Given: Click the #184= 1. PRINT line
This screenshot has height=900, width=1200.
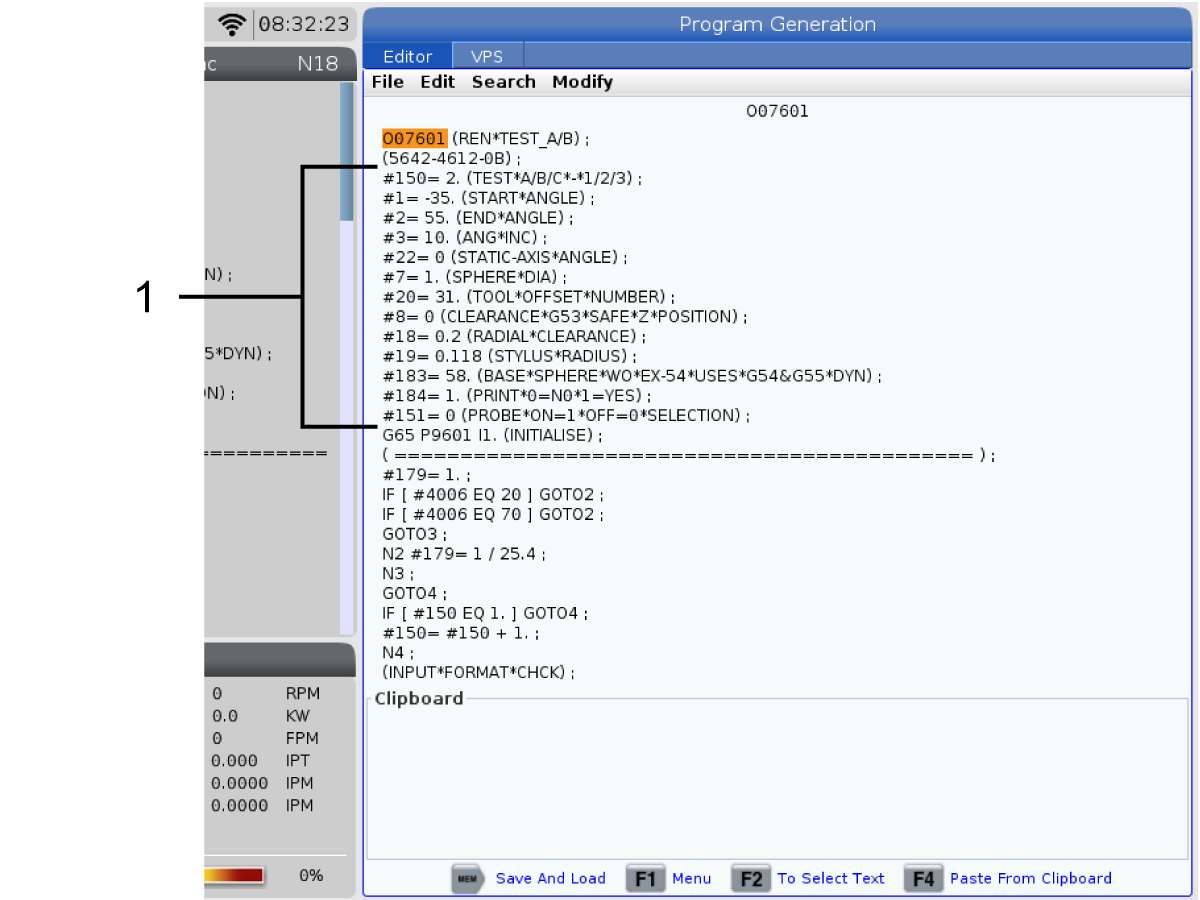Looking at the screenshot, I should coord(516,396).
